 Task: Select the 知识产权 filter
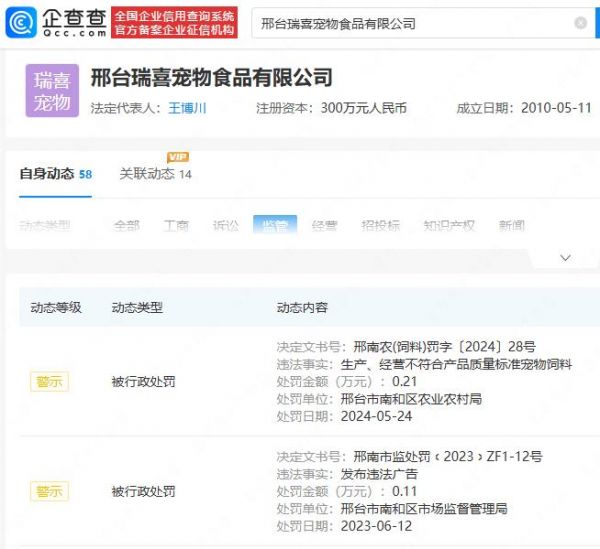449,225
